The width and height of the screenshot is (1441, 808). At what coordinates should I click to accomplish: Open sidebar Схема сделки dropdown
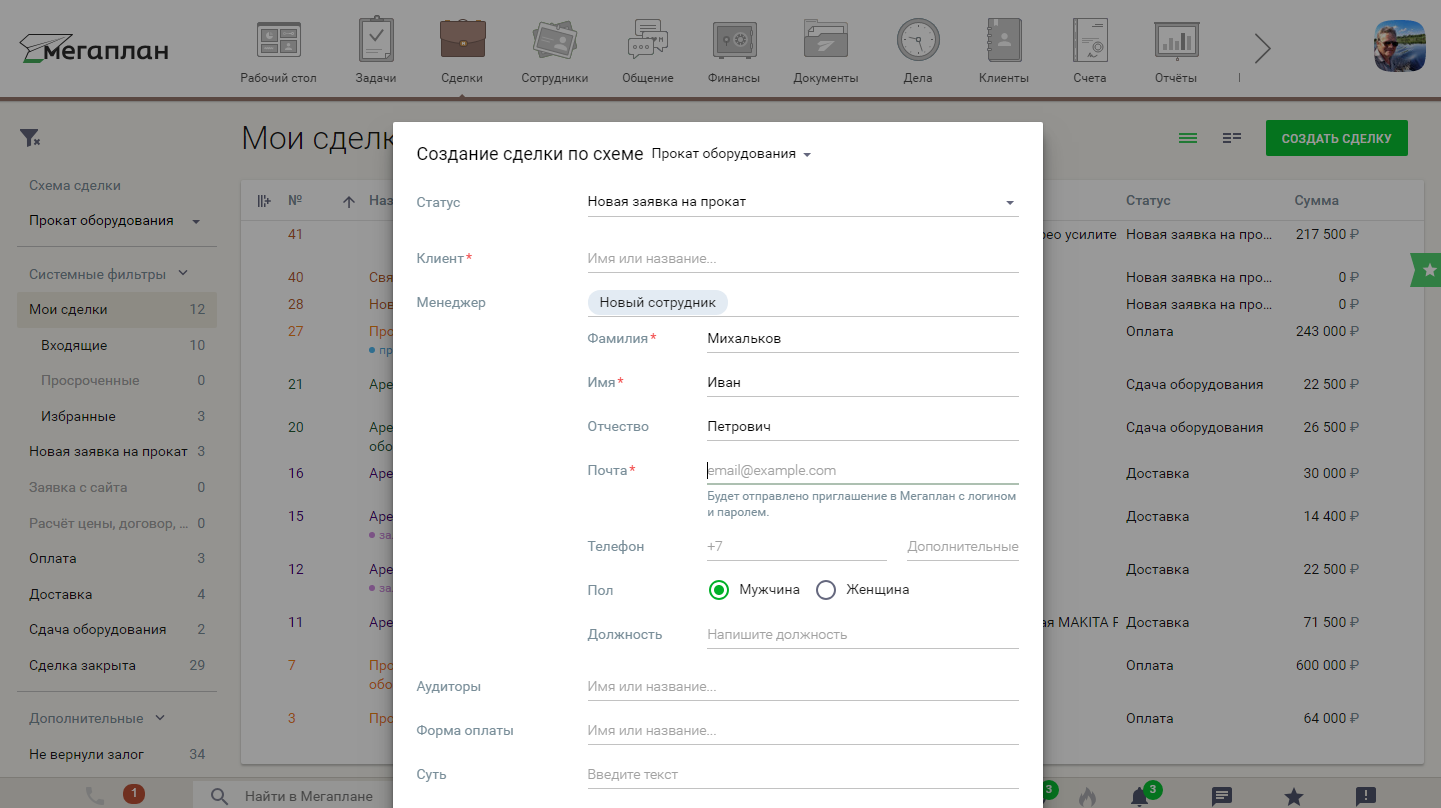116,221
